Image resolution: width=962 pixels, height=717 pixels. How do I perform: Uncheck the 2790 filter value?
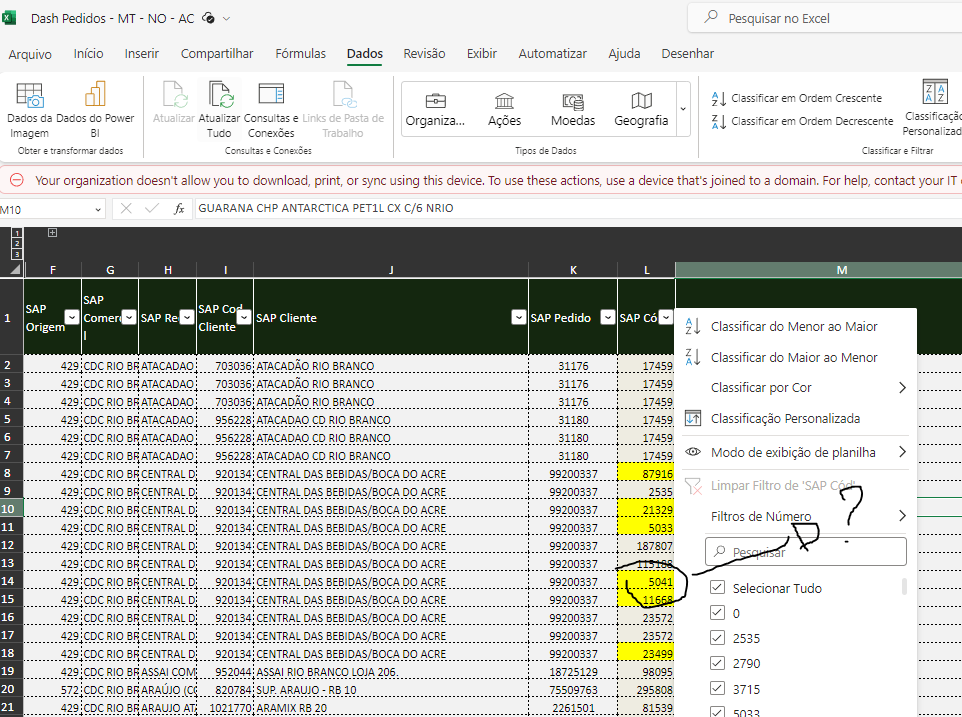[x=717, y=663]
